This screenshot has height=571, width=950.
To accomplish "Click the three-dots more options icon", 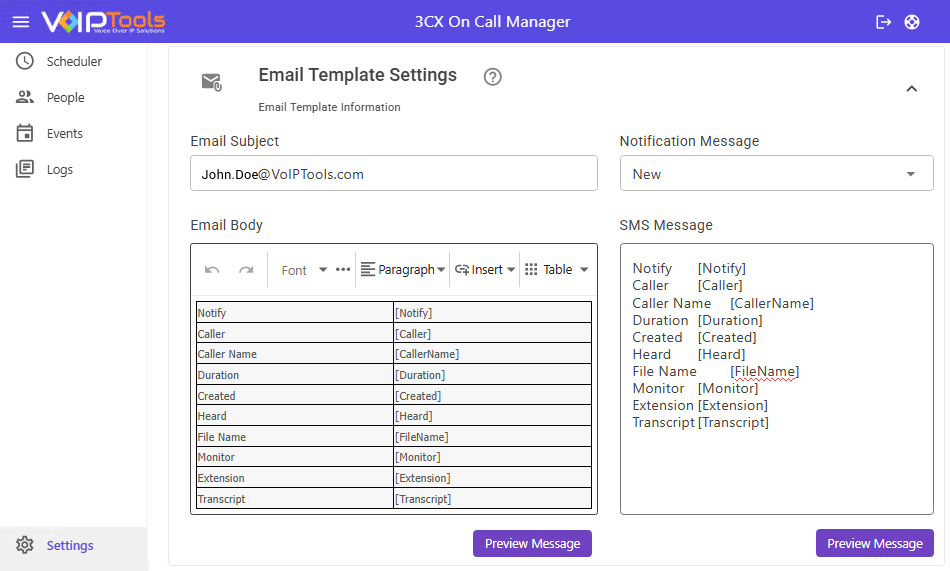I will point(343,270).
